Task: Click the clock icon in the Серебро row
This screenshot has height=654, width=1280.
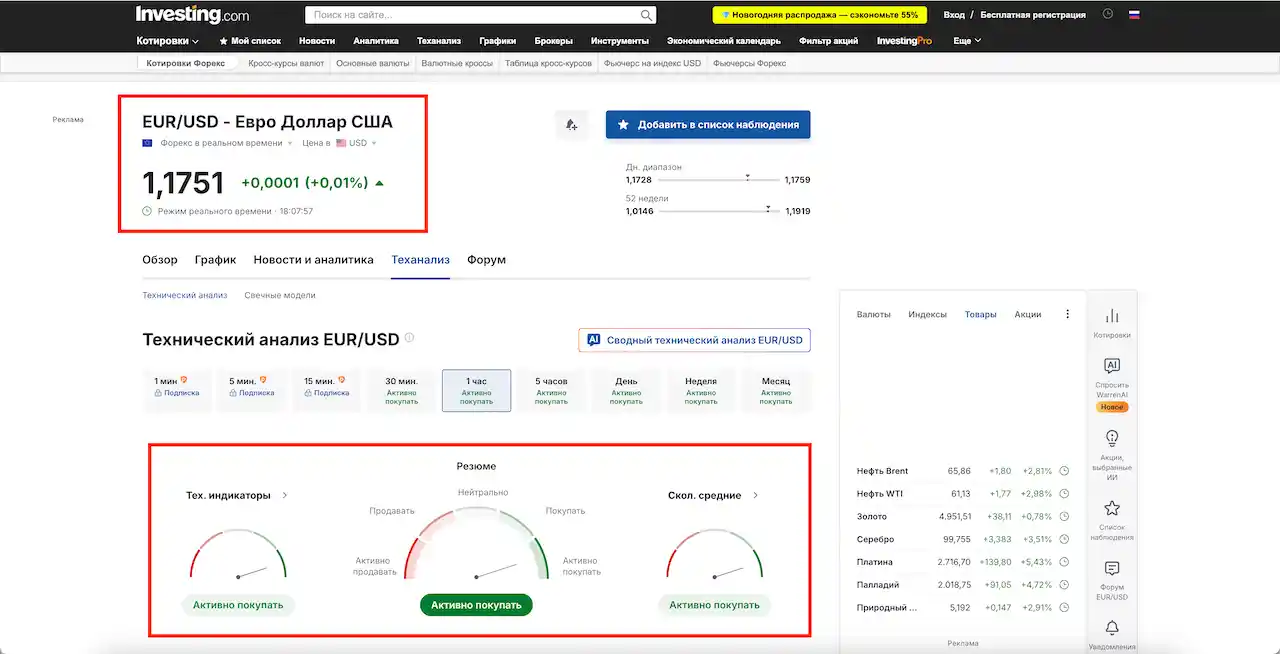Action: [x=1064, y=539]
